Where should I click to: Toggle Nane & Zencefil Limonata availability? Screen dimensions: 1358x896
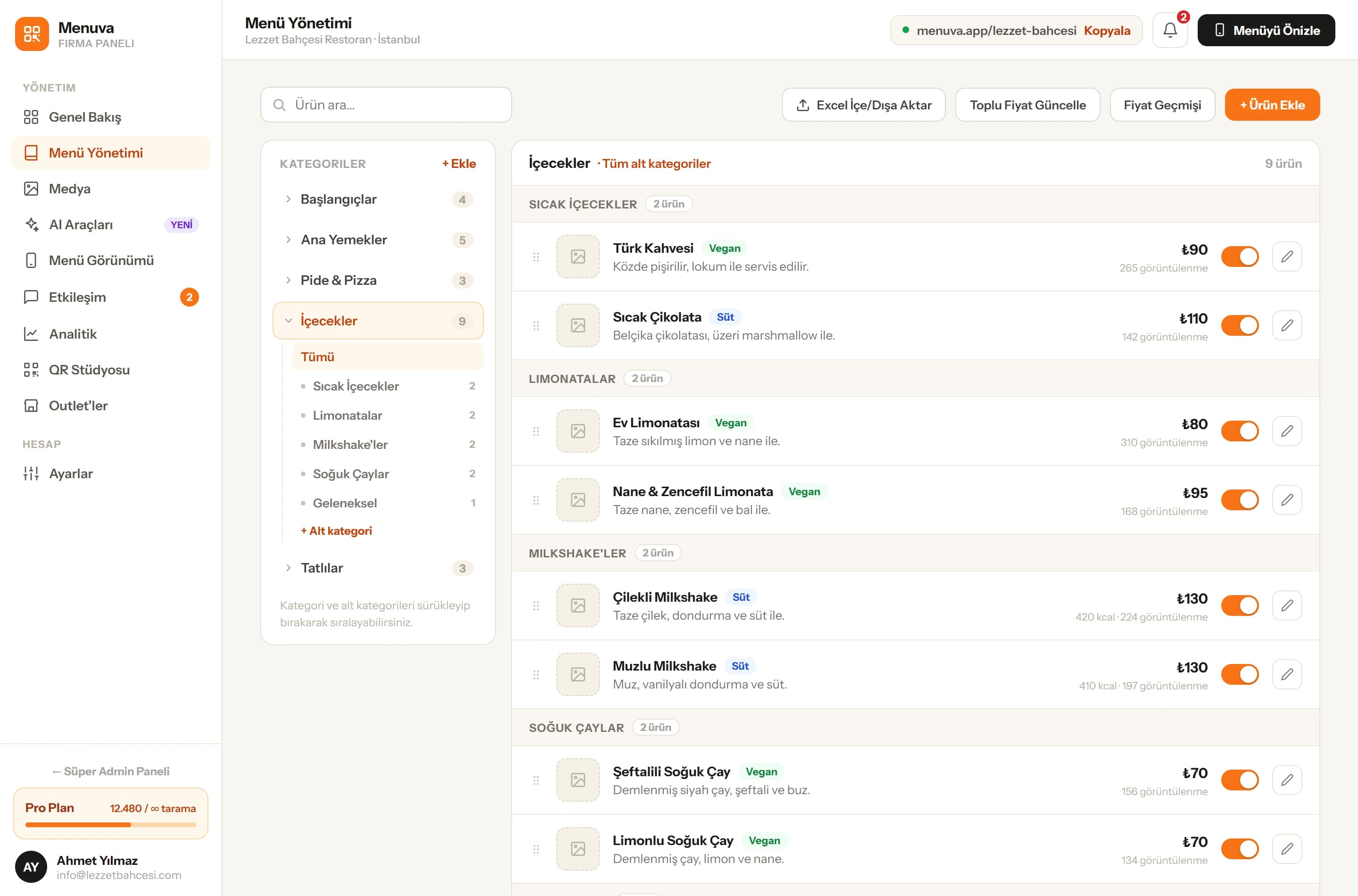1240,500
